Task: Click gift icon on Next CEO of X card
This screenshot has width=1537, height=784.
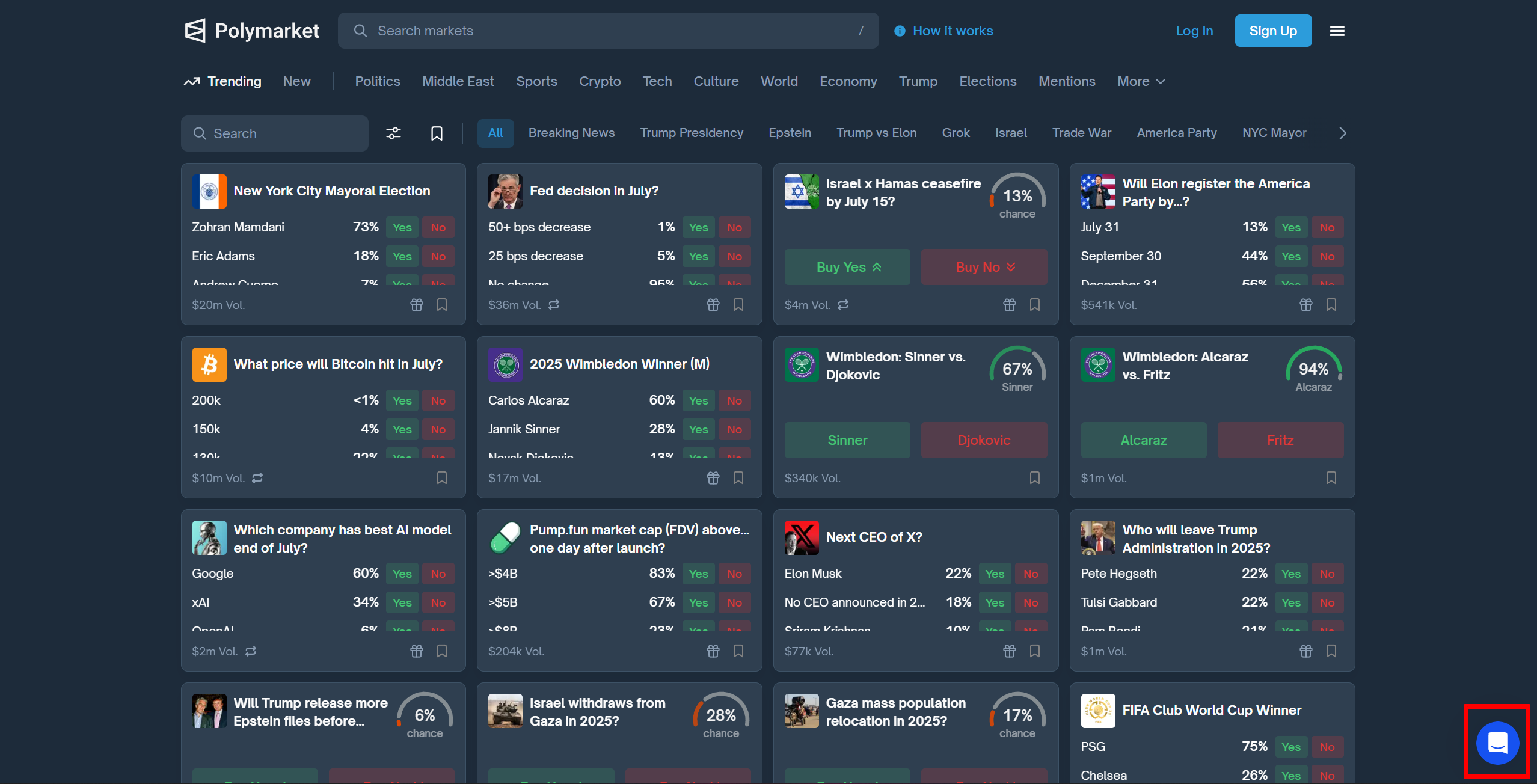Action: point(1009,651)
